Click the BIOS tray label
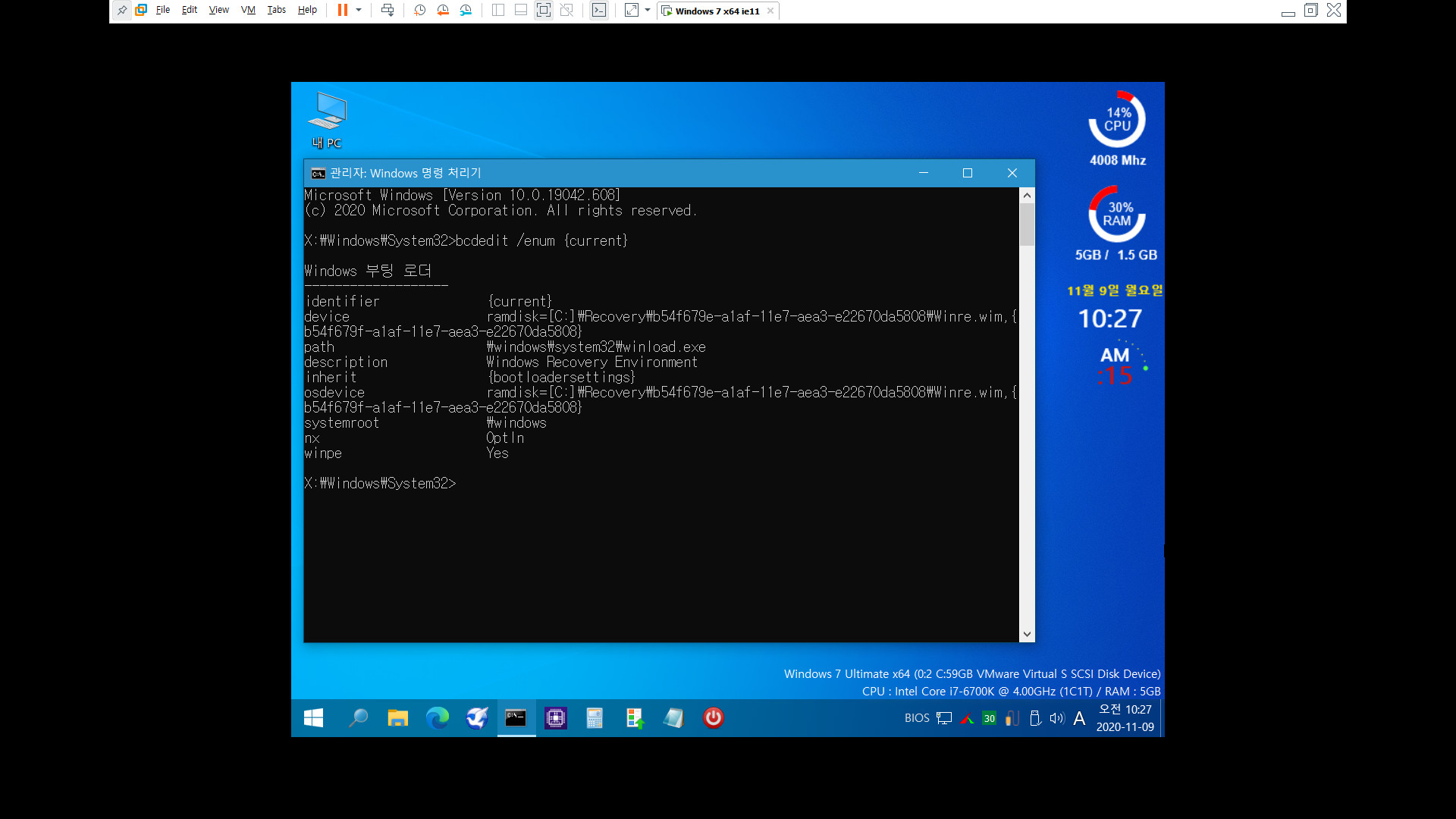The width and height of the screenshot is (1456, 819). tap(917, 718)
